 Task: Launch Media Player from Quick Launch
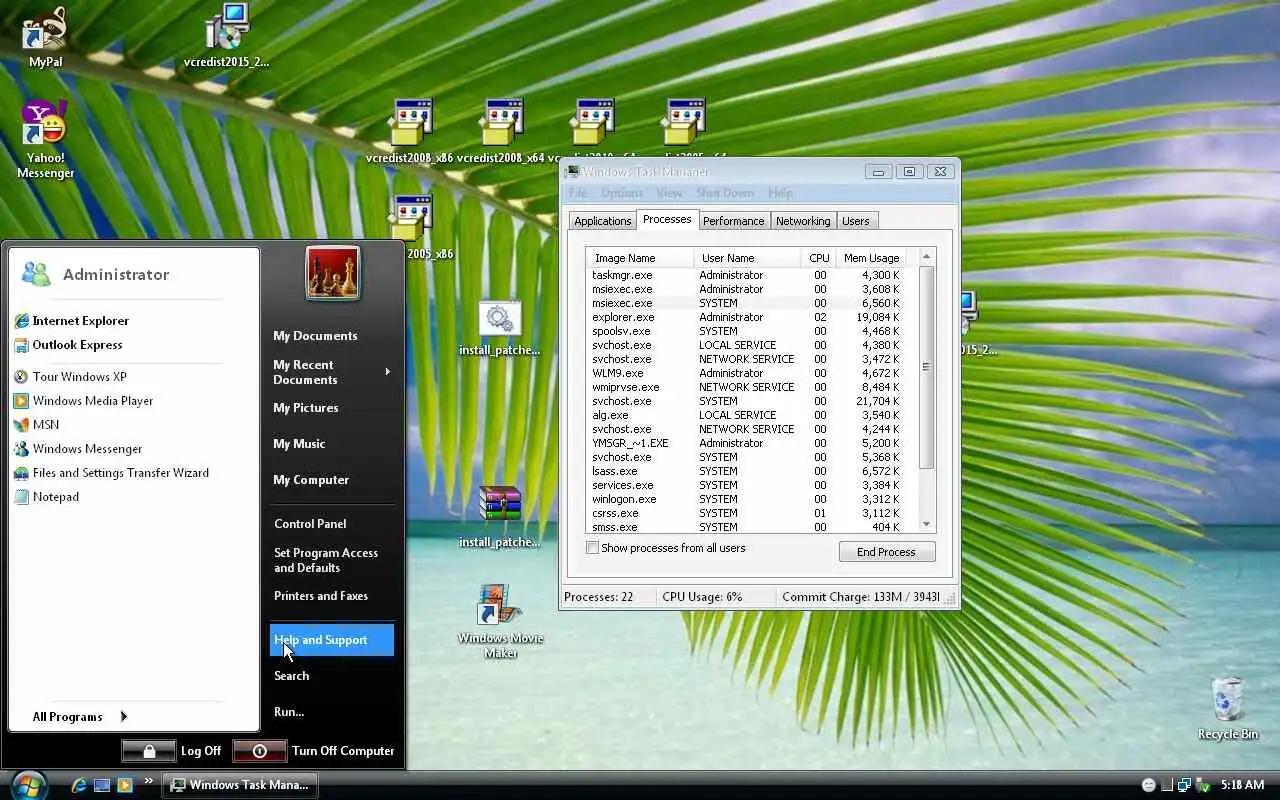125,785
